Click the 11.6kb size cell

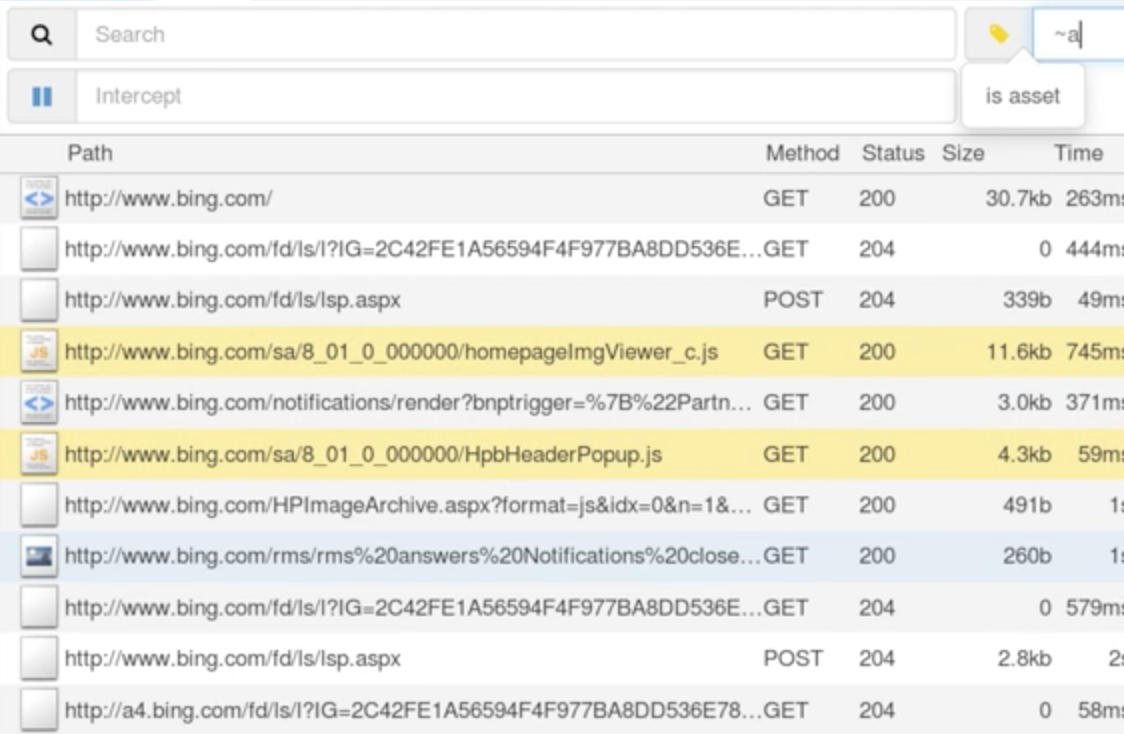[x=1019, y=352]
